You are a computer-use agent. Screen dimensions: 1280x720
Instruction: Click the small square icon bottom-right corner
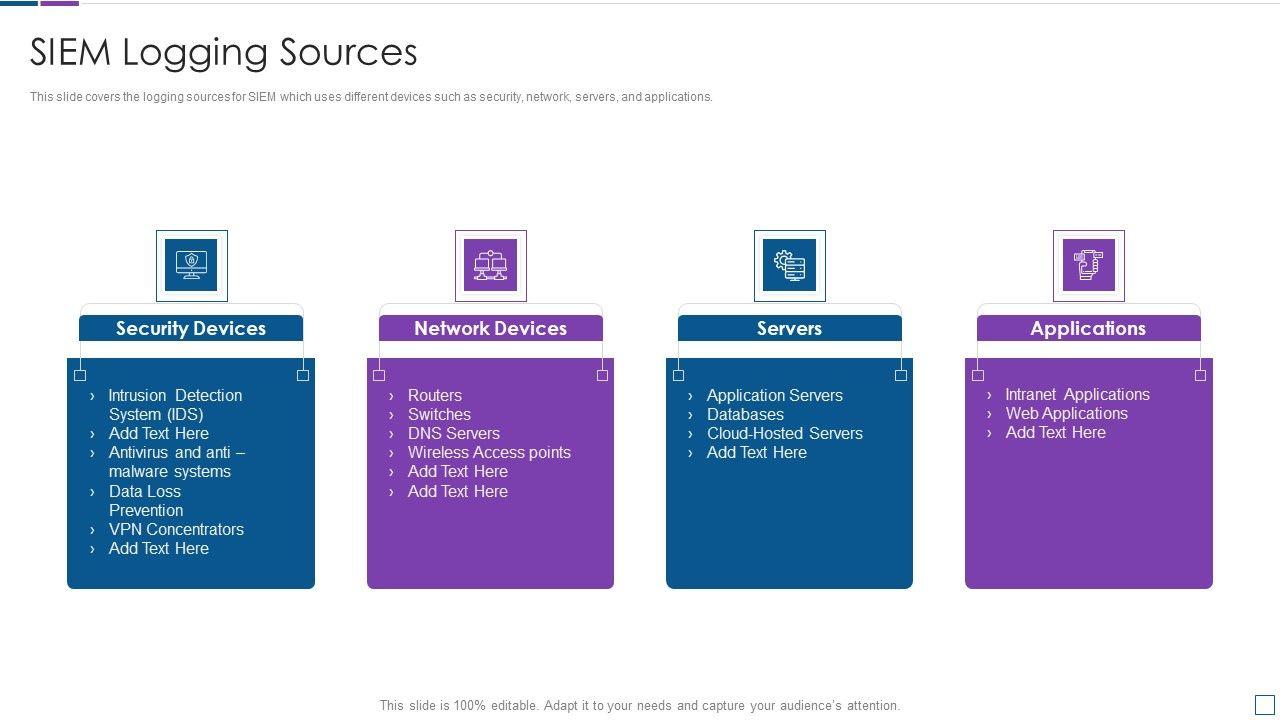point(1264,704)
